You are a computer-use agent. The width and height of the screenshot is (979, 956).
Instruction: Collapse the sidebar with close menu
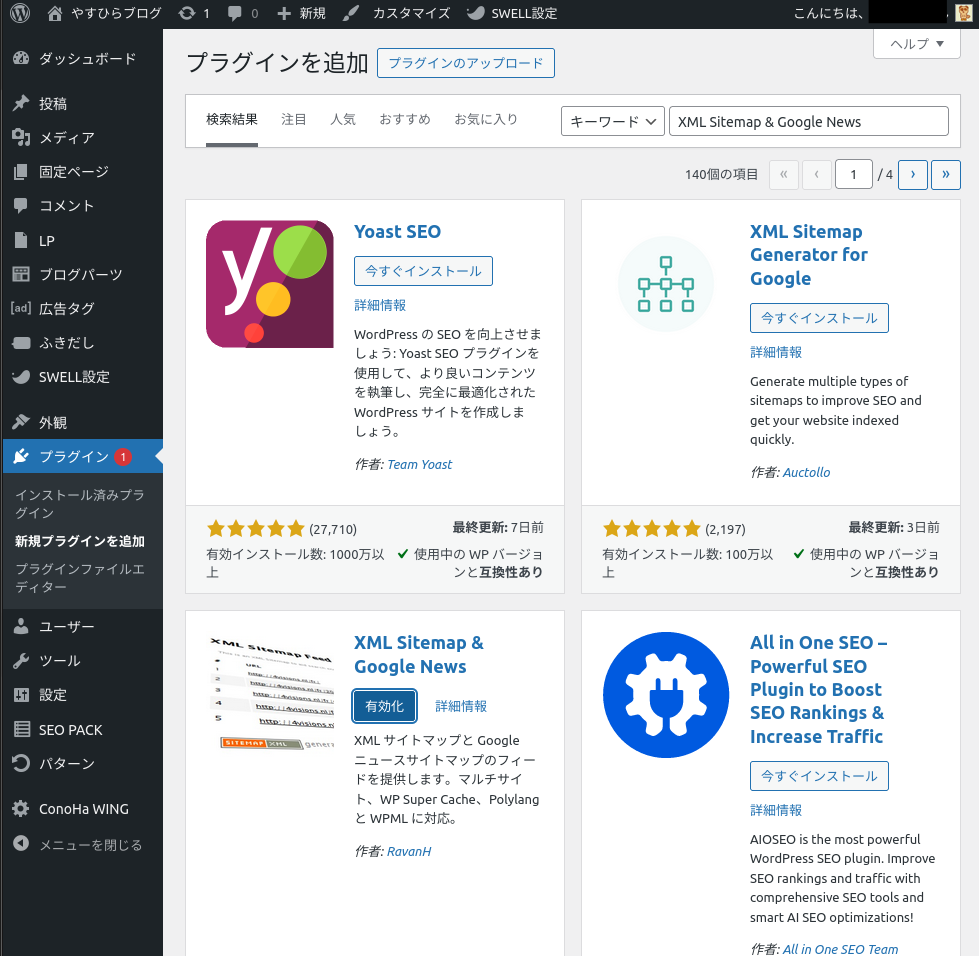click(x=90, y=845)
